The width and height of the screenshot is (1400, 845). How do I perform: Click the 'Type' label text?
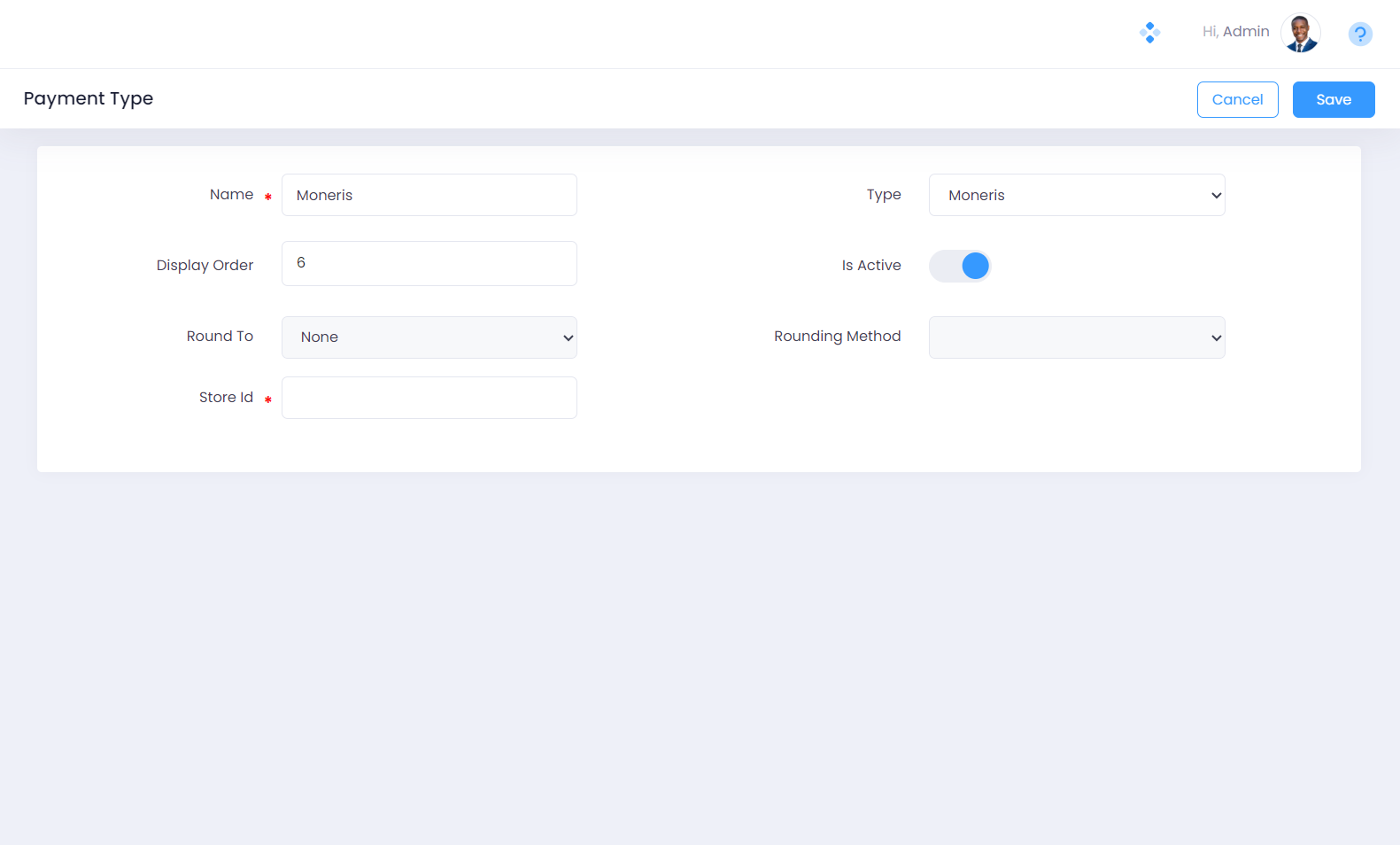pyautogui.click(x=883, y=195)
